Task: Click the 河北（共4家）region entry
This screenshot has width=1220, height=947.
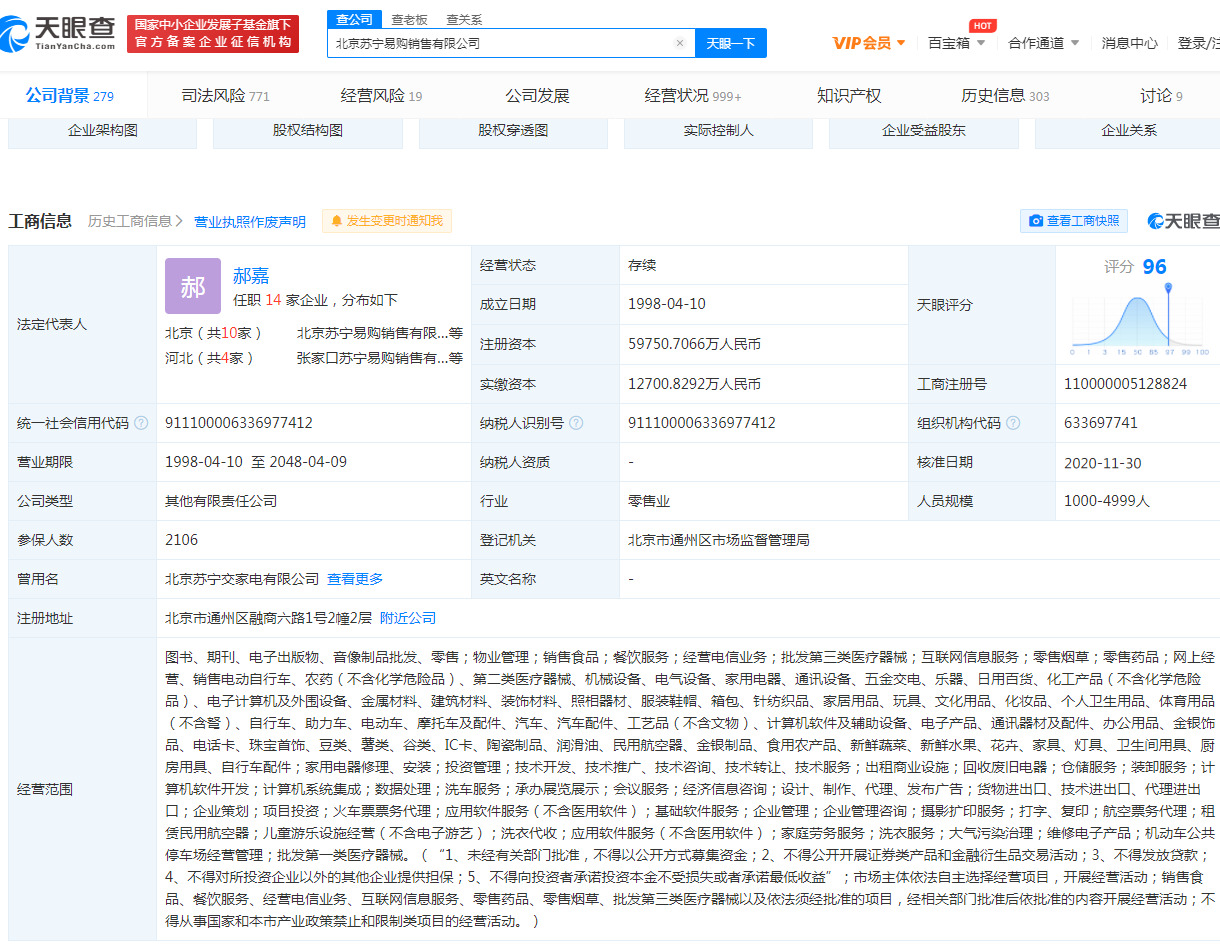Action: [210, 358]
